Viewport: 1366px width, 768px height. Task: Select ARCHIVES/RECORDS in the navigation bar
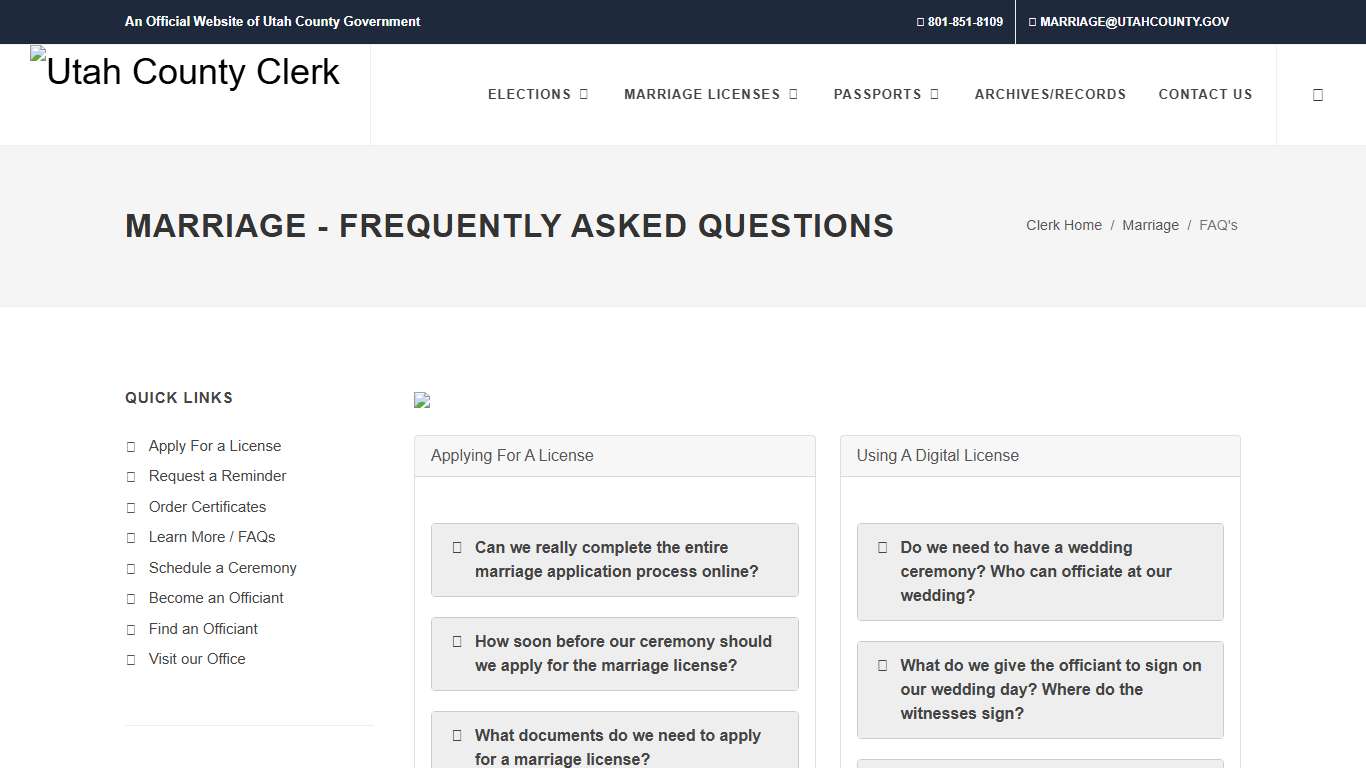click(1050, 94)
